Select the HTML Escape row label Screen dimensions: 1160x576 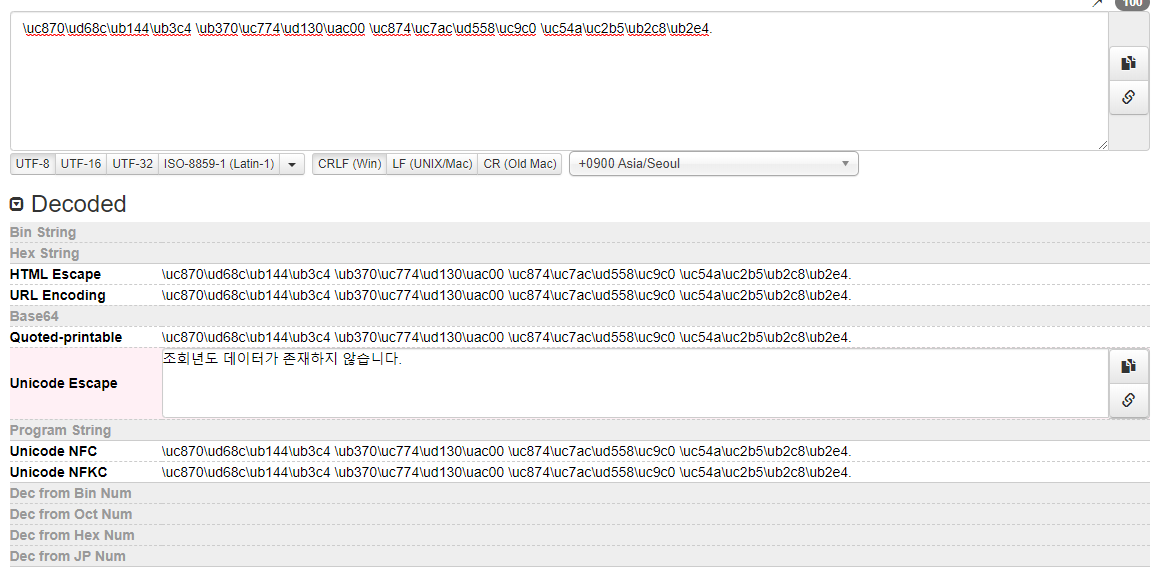point(55,274)
